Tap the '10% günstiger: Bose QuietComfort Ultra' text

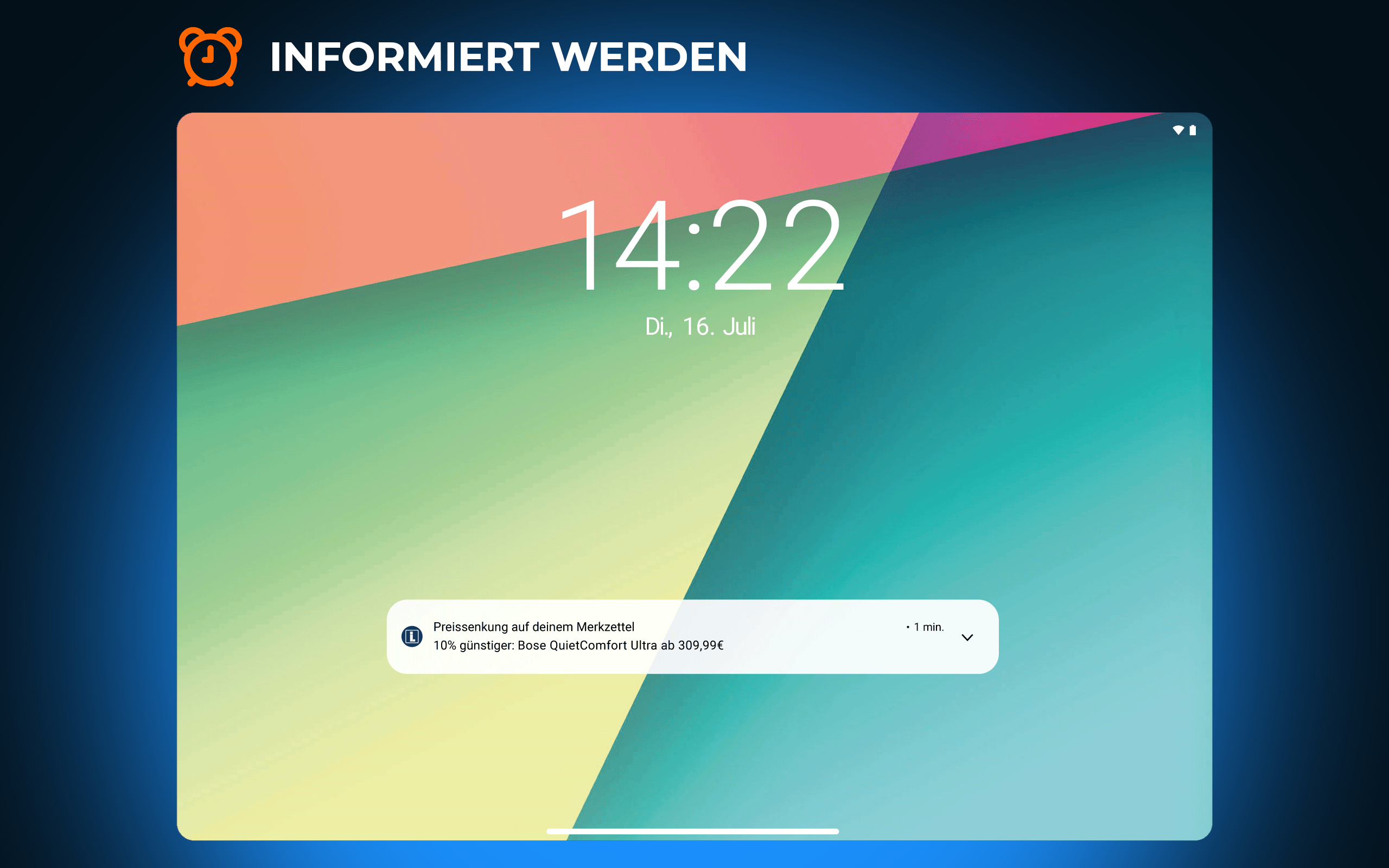pos(545,645)
